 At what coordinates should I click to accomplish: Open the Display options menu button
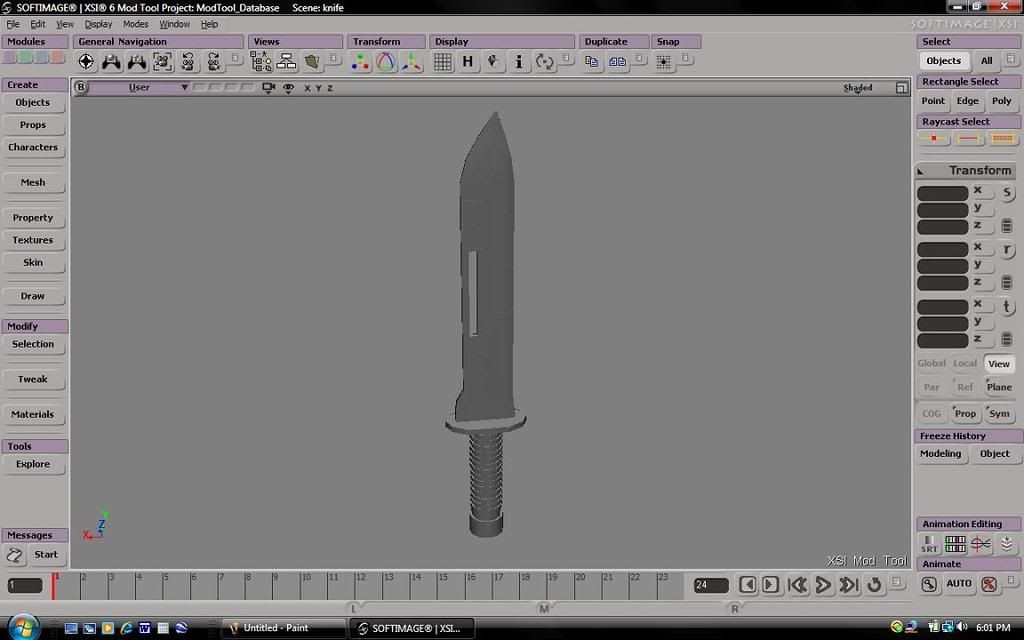567,58
